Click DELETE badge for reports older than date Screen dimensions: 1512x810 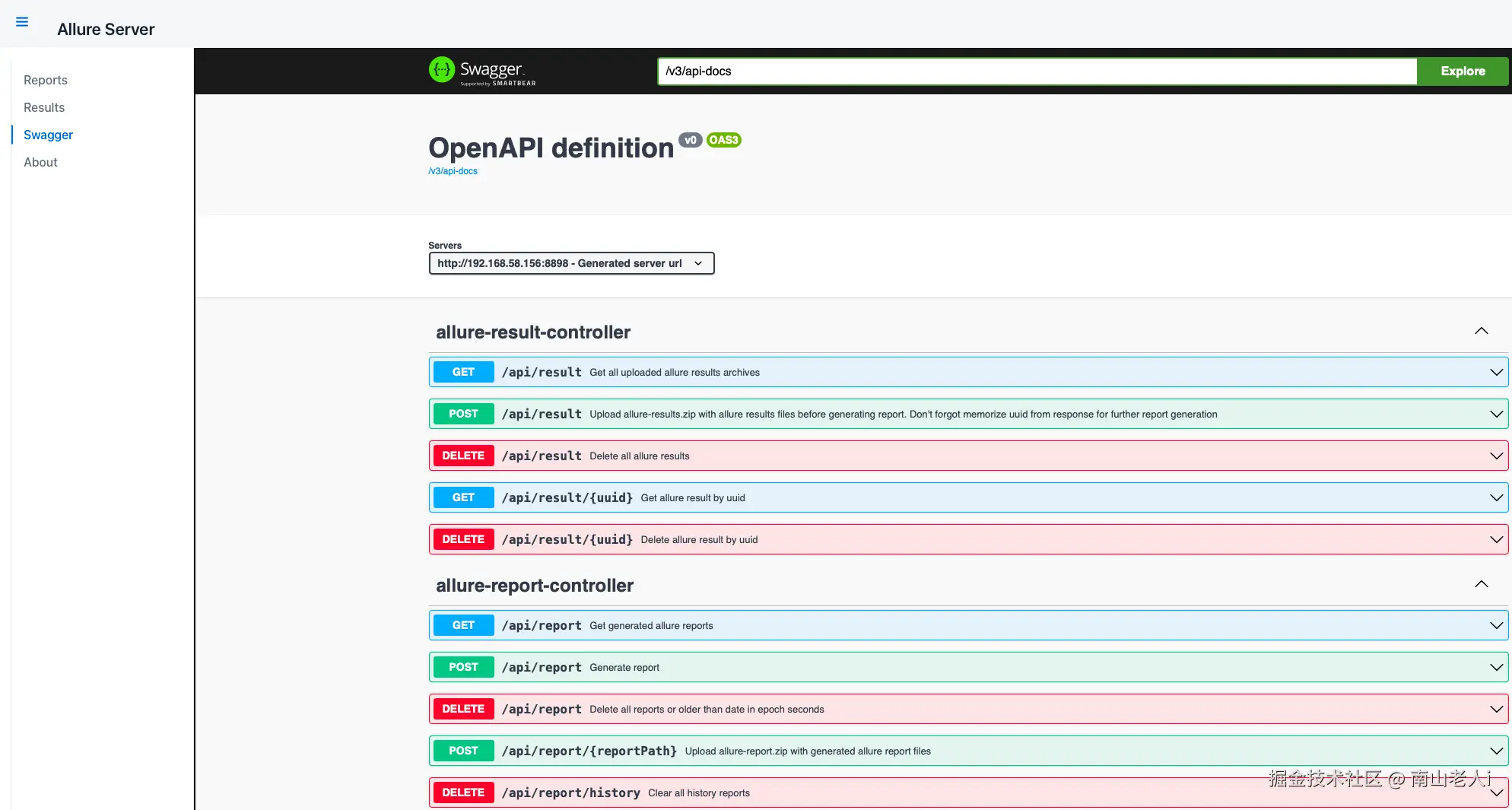(463, 709)
